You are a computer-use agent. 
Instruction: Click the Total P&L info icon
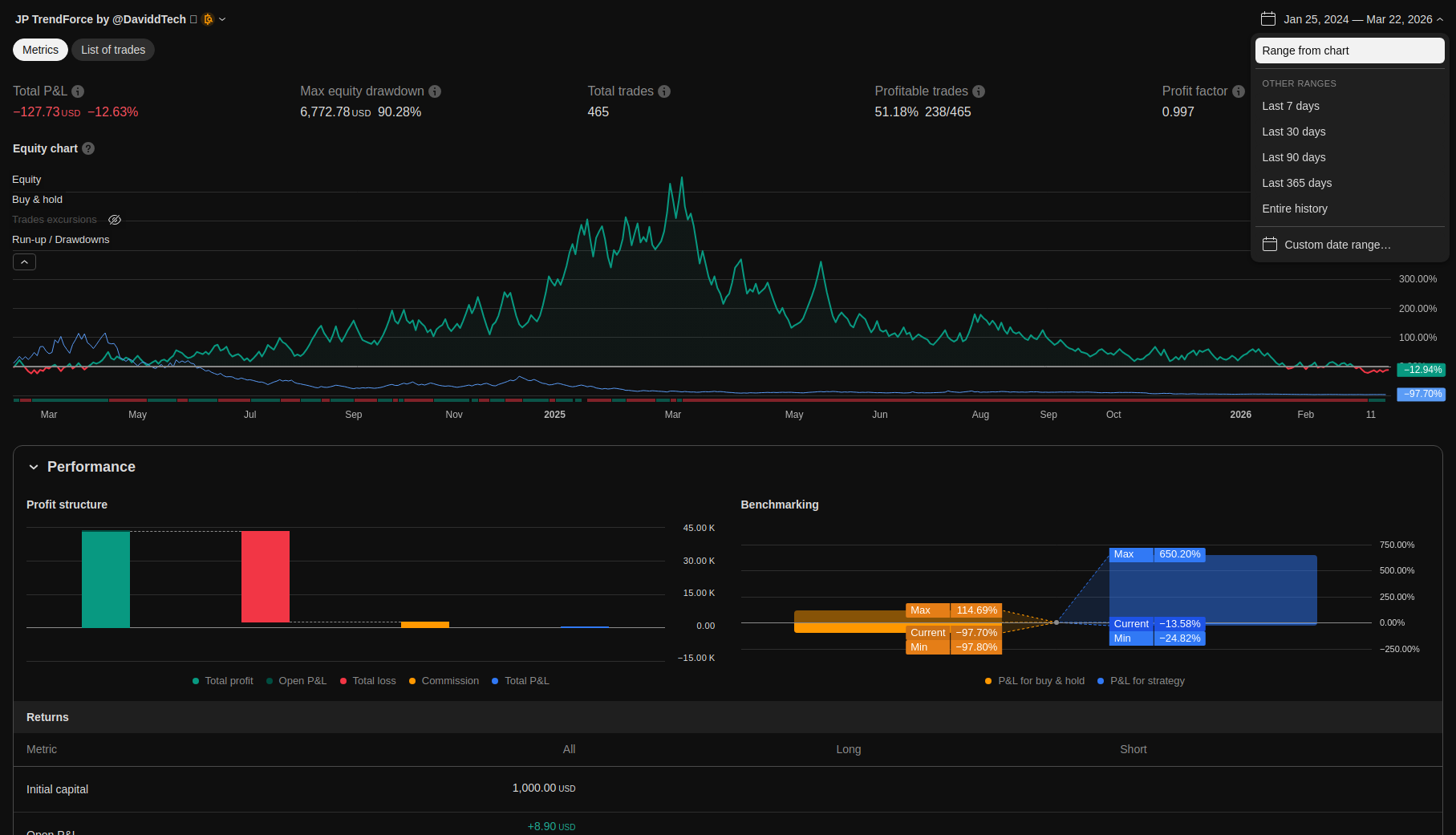click(x=78, y=91)
